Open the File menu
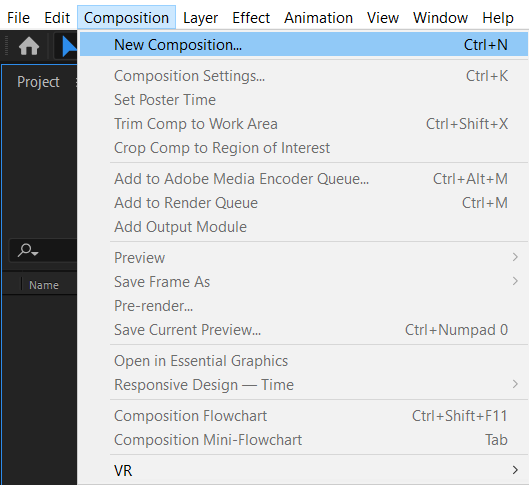The image size is (529, 485). 19,18
